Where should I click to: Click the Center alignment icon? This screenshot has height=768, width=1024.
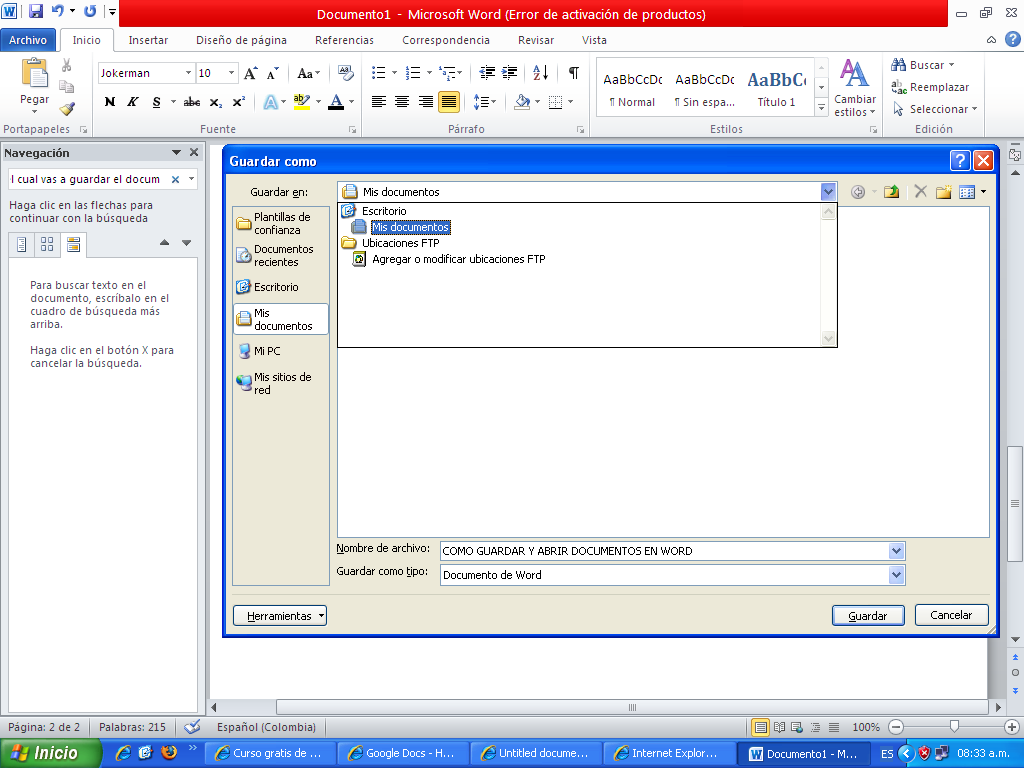pyautogui.click(x=402, y=102)
